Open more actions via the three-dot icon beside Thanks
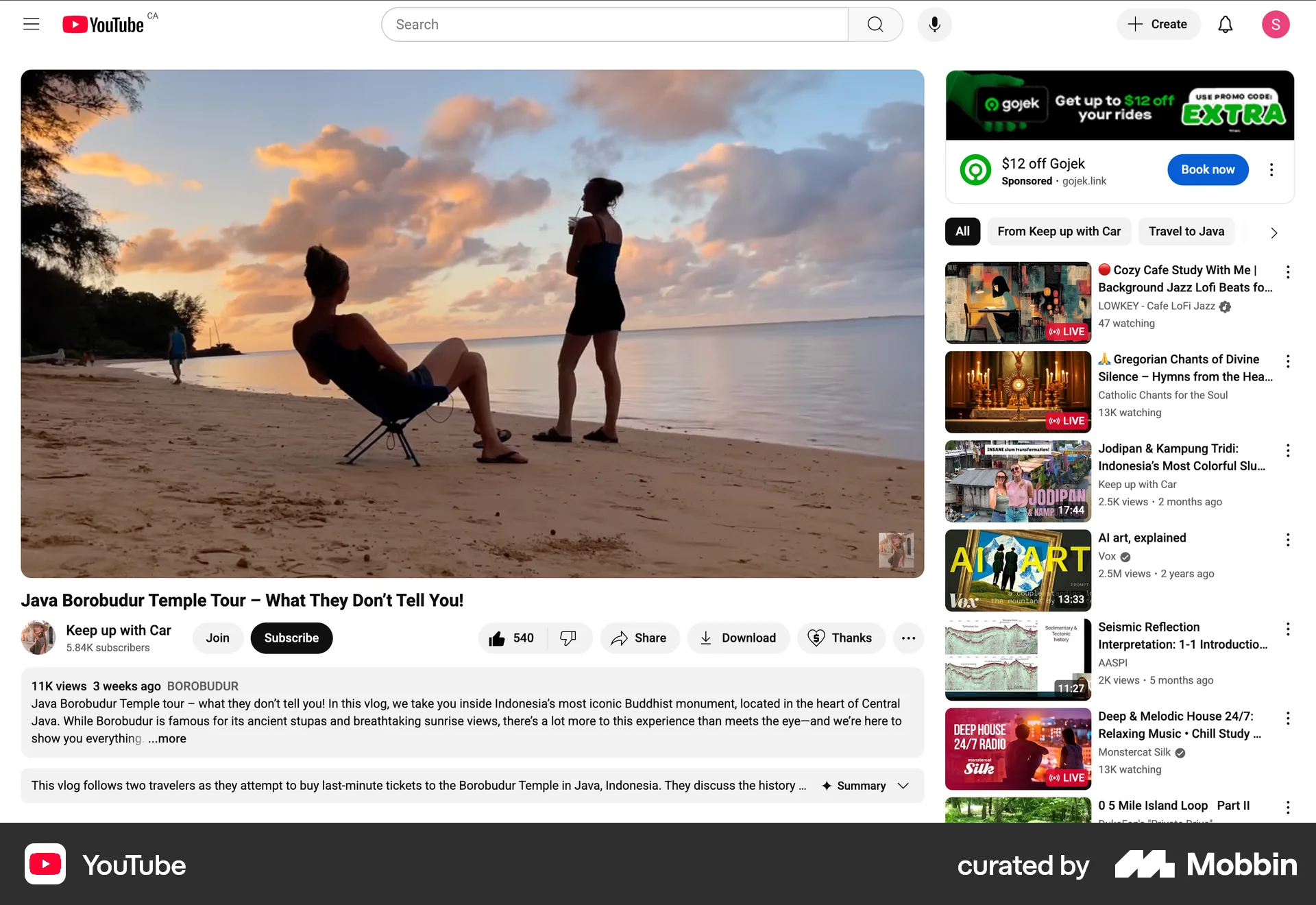 pos(908,638)
